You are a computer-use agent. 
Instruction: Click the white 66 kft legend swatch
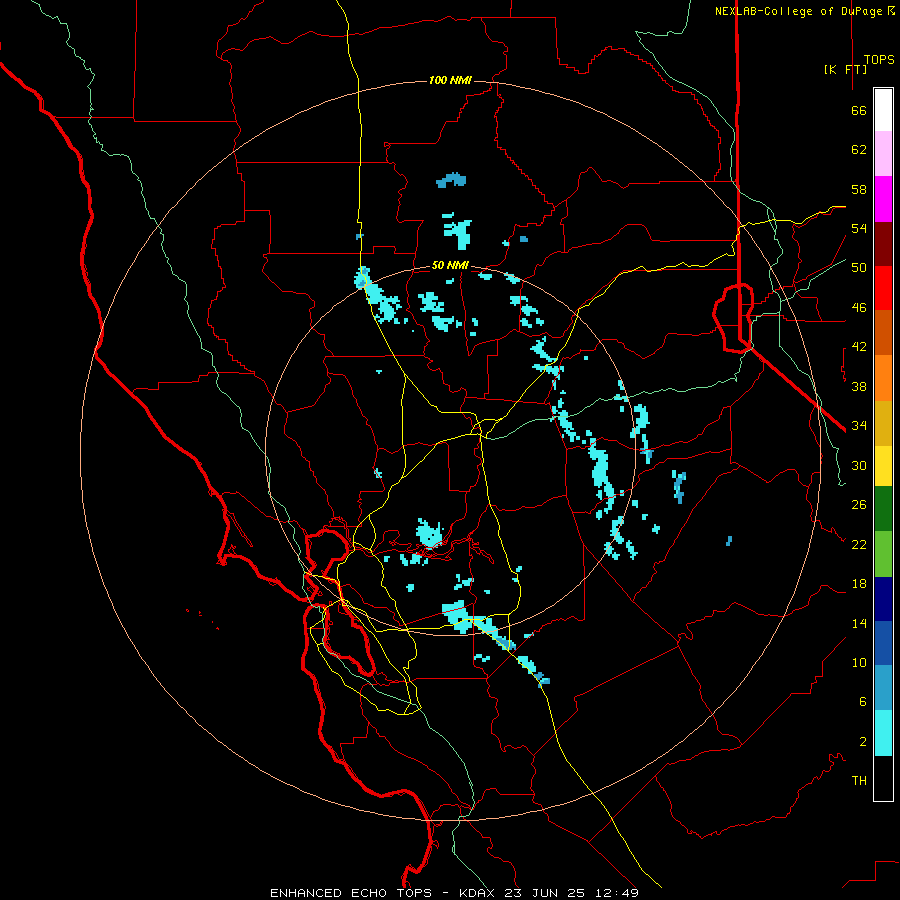click(883, 110)
